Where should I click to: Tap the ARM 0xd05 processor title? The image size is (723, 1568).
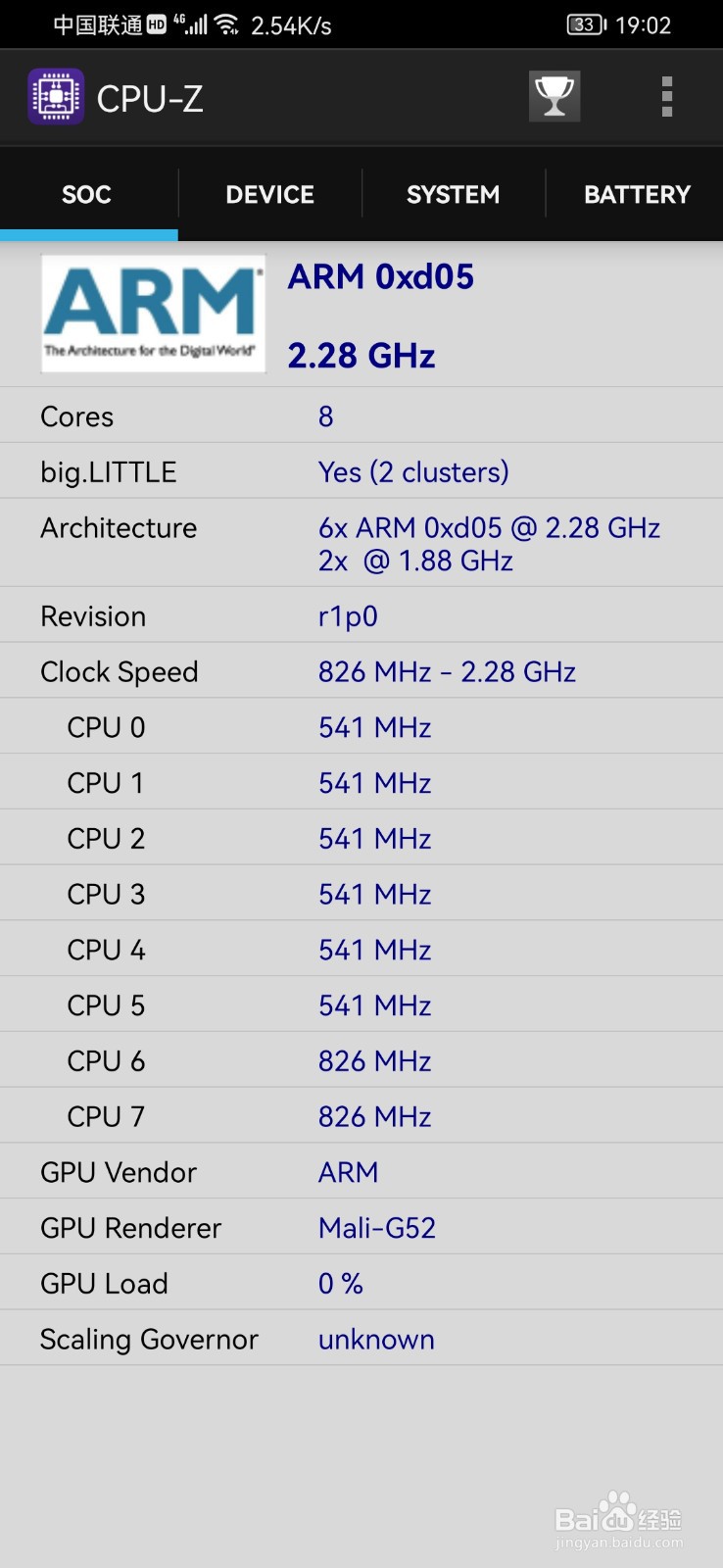381,277
